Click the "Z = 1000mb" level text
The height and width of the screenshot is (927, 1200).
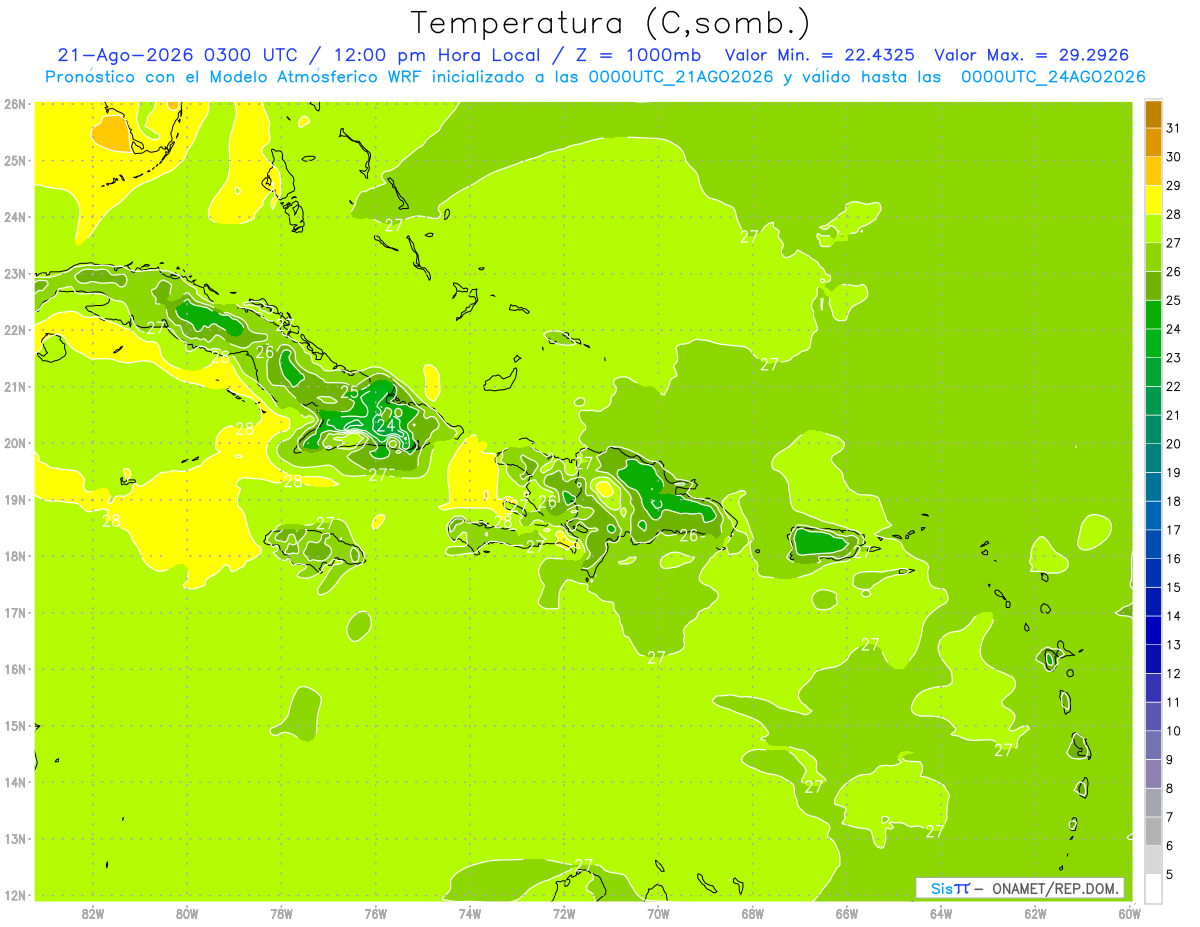point(638,55)
